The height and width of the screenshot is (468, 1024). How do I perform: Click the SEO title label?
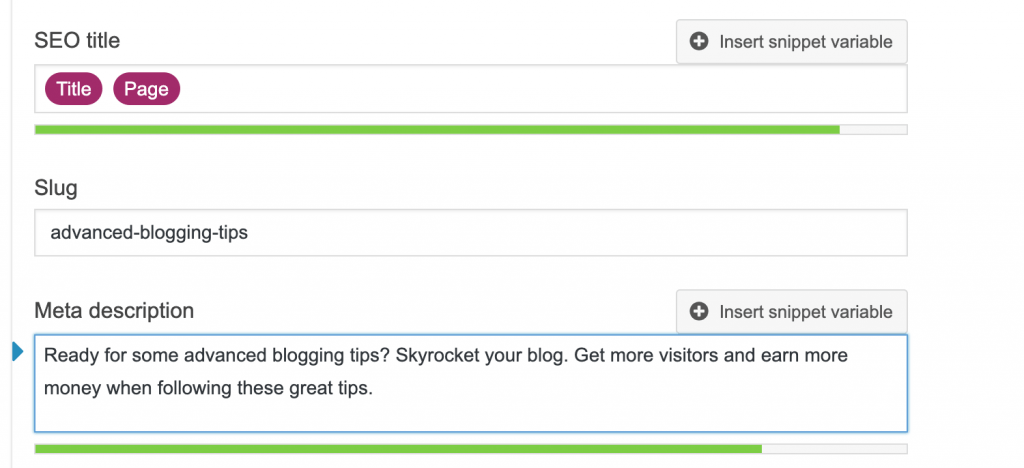[77, 41]
